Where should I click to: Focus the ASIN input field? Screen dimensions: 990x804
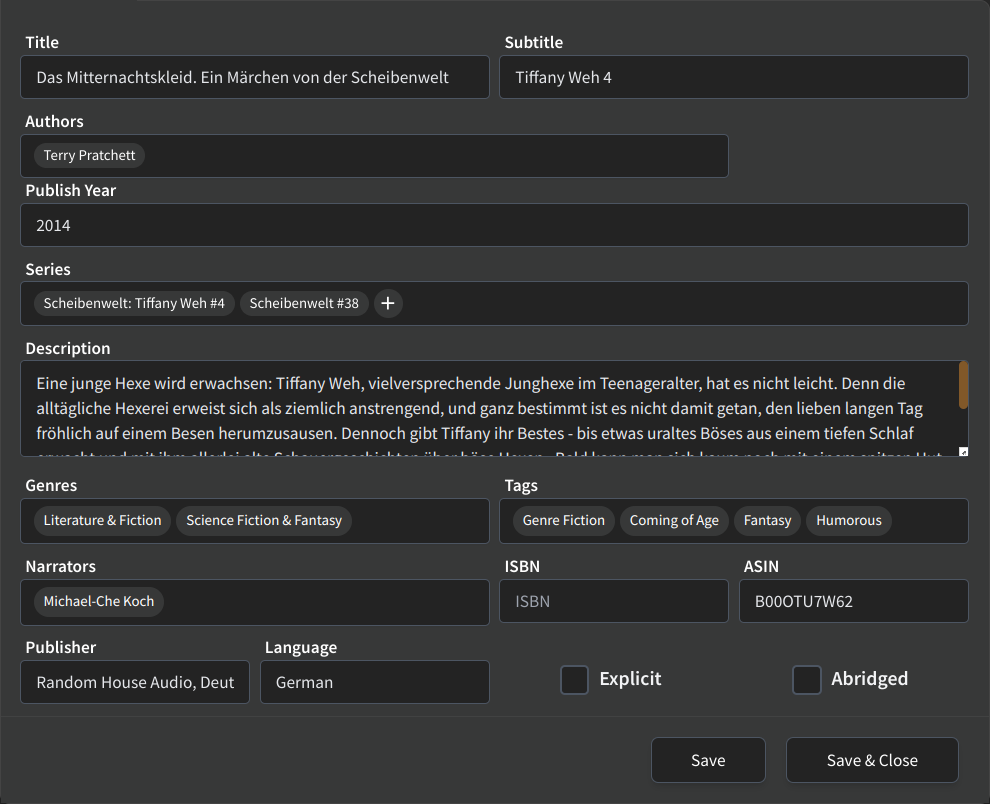coord(853,602)
